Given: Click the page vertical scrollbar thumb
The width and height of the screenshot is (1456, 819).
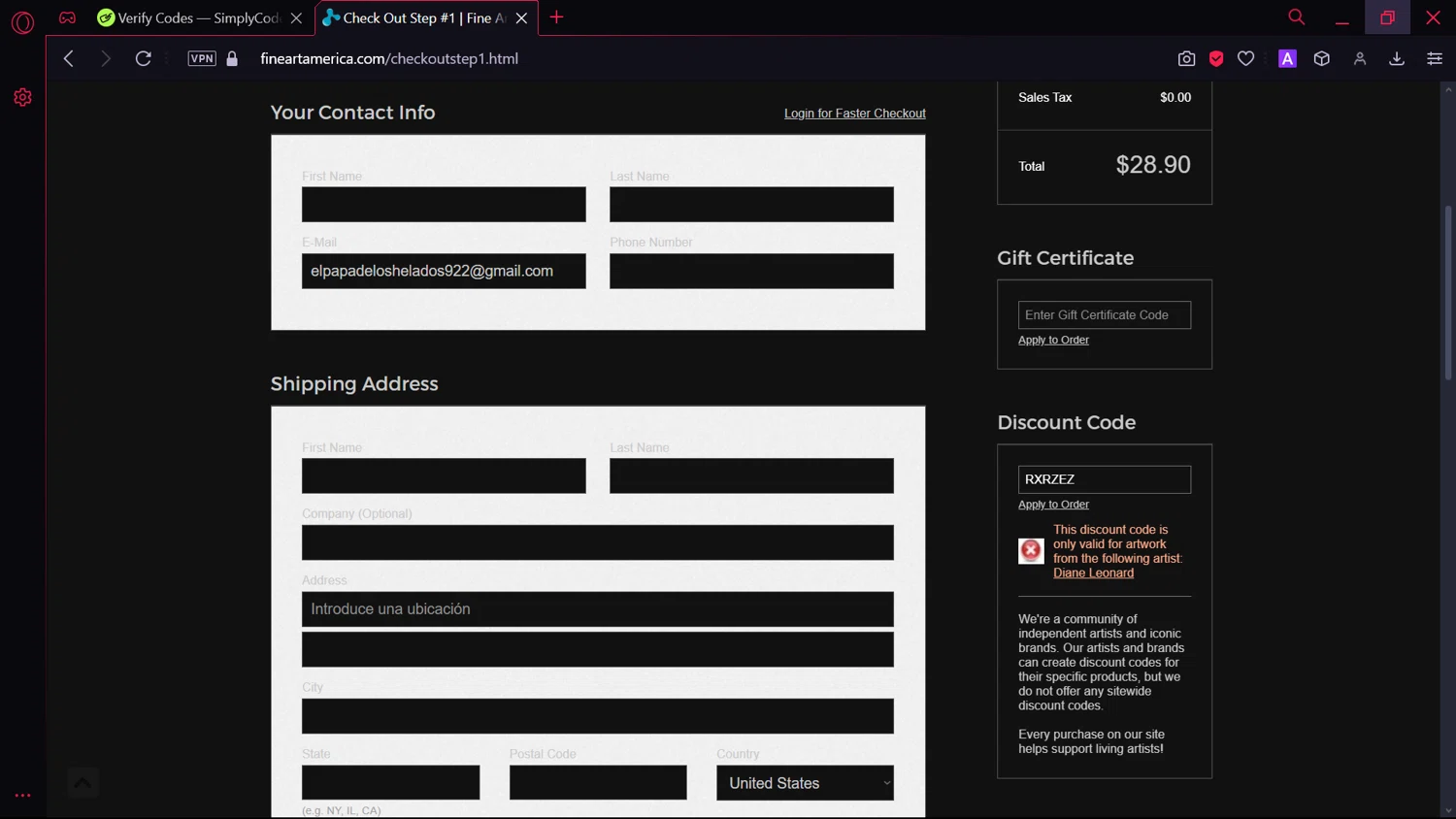Looking at the screenshot, I should point(1448,291).
